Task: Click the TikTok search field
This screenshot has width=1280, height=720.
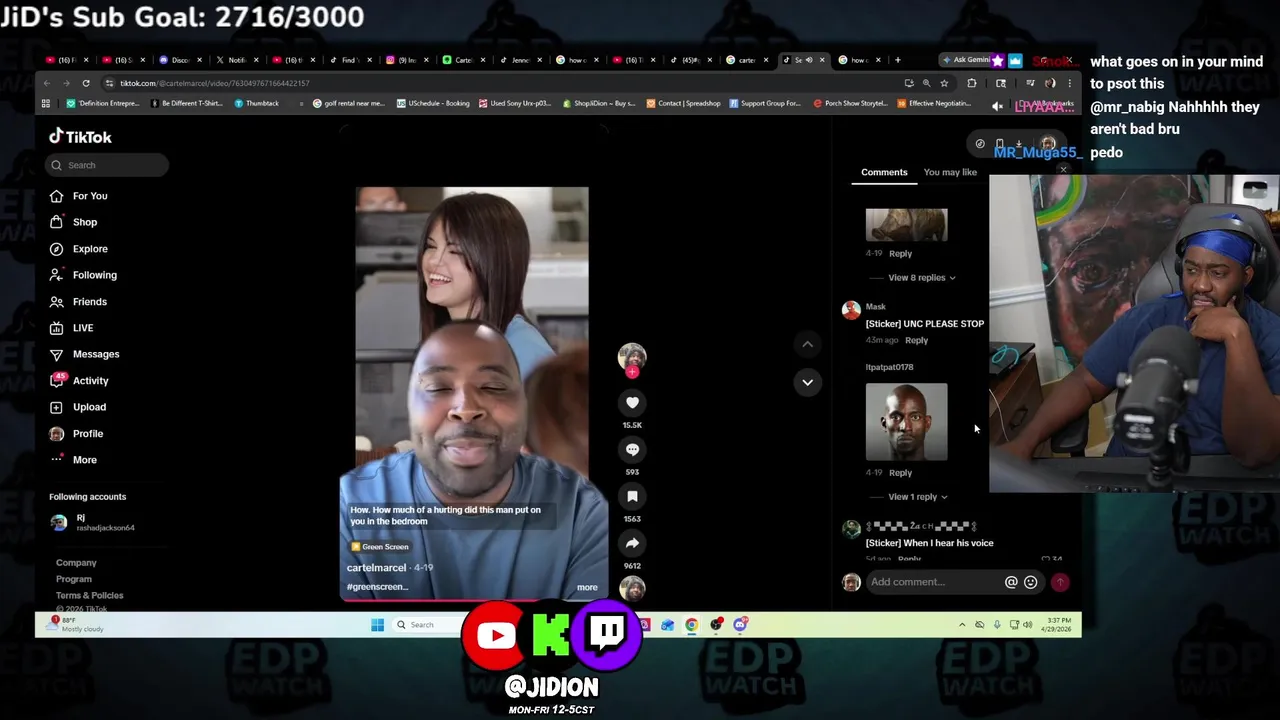Action: click(x=108, y=165)
